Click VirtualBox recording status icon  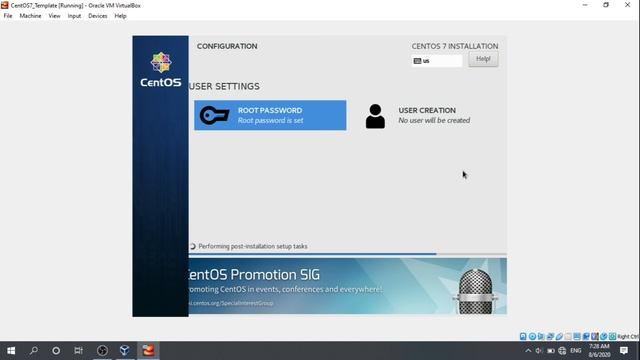[586, 336]
